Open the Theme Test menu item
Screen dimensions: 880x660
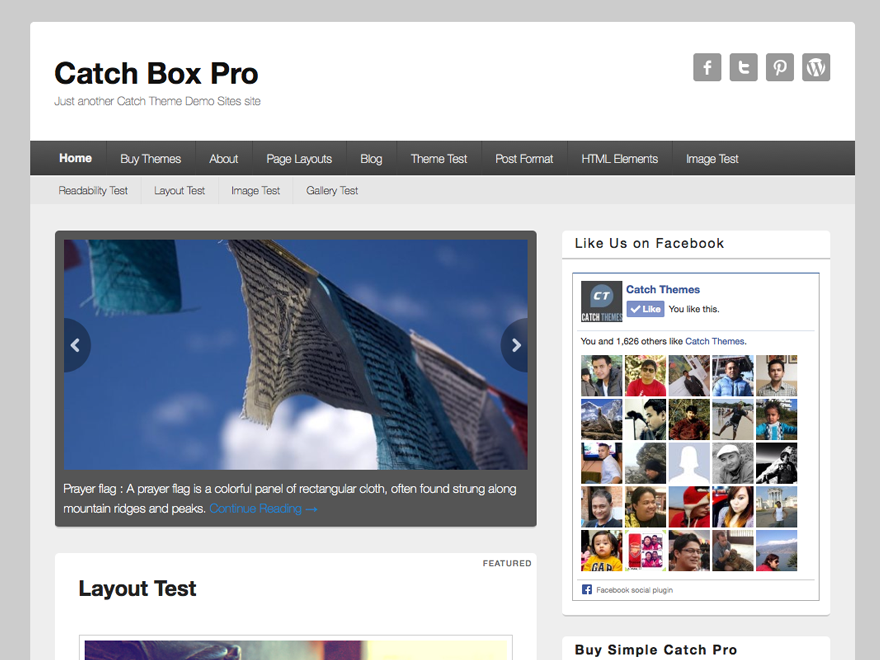pos(439,159)
